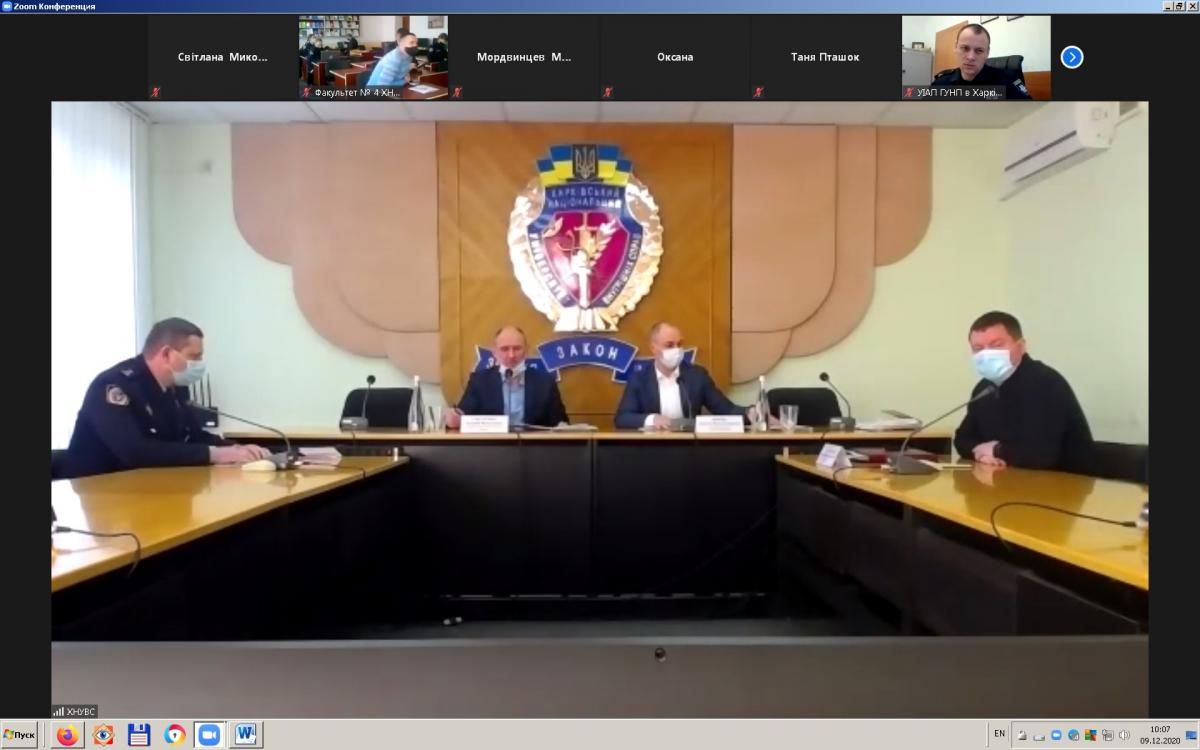The image size is (1200, 750).
Task: Switch to Word document in taskbar
Action: pos(246,735)
